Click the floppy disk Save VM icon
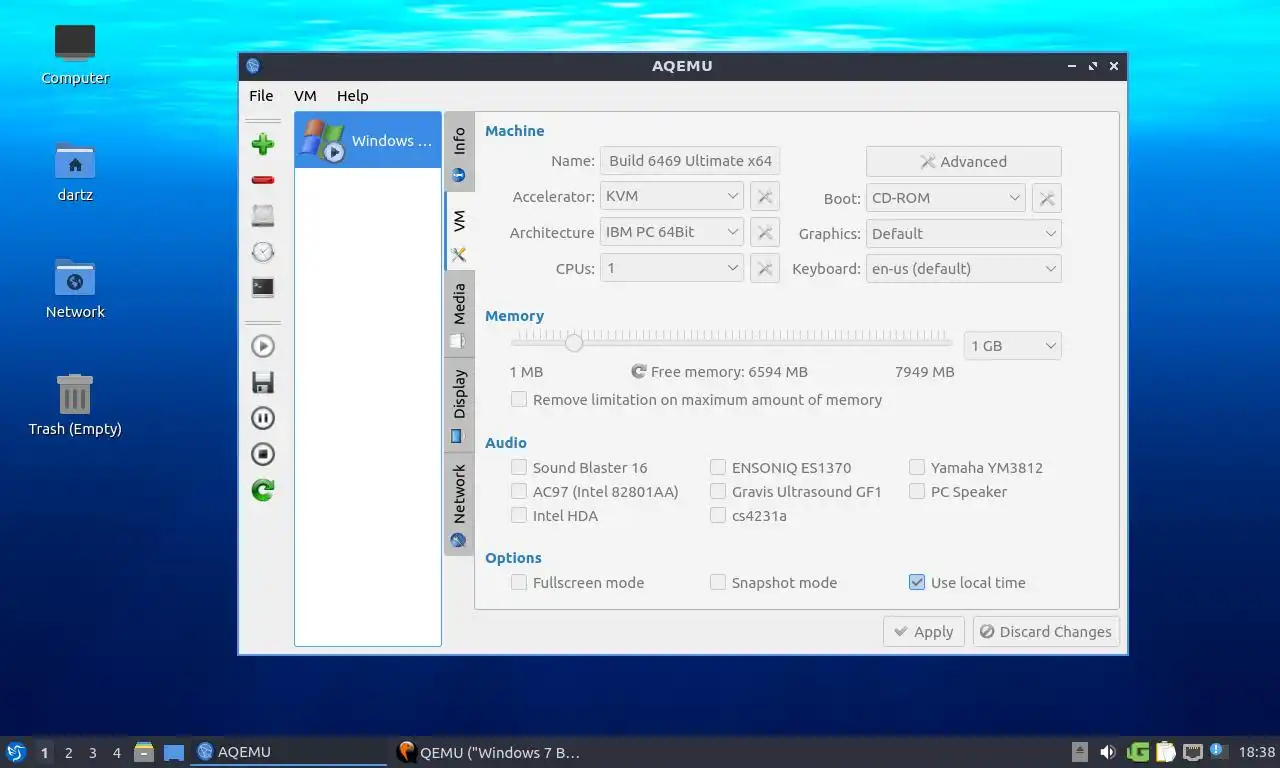1280x768 pixels. [263, 382]
